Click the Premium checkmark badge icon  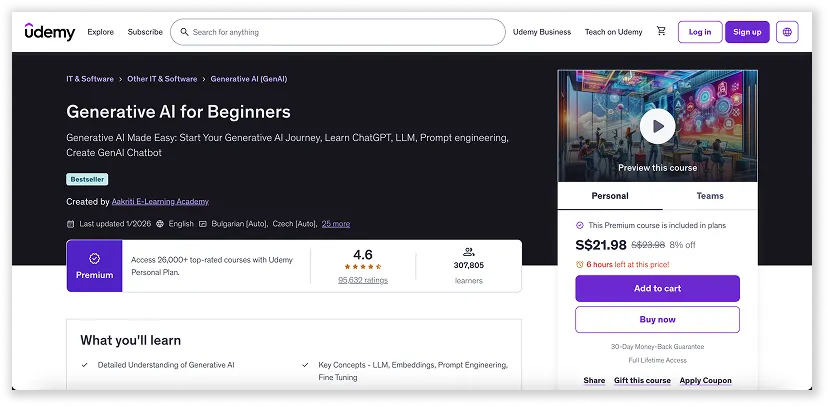pyautogui.click(x=95, y=258)
